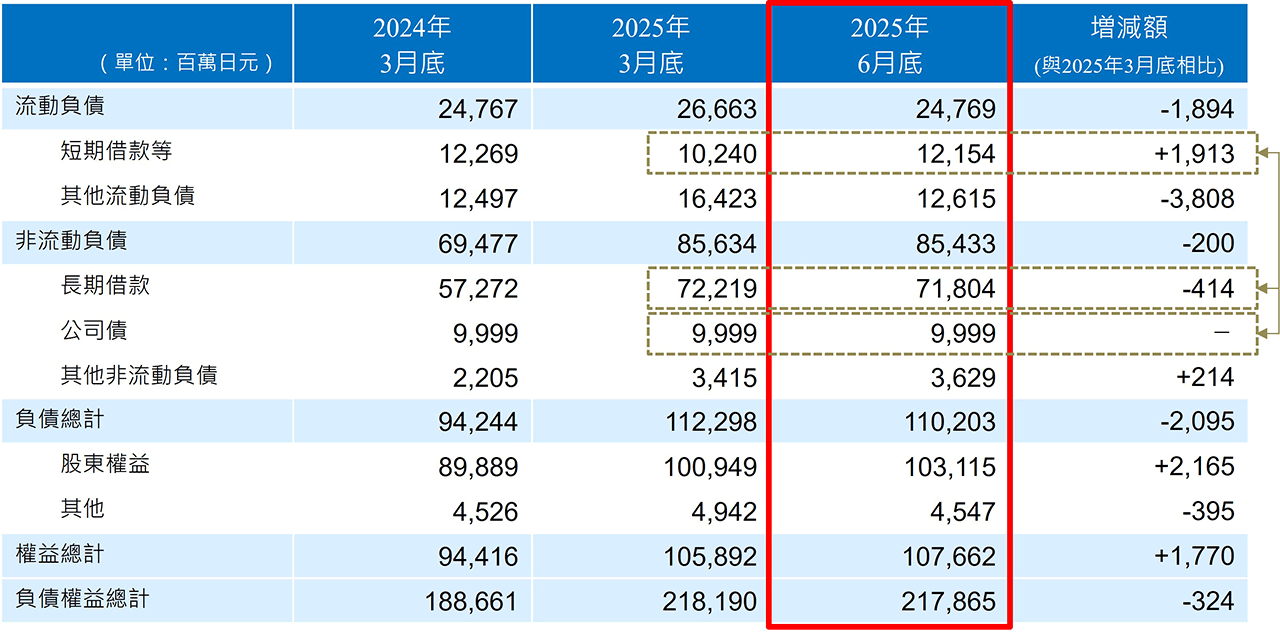Click the value 103,115
The height and width of the screenshot is (633, 1280).
coord(950,468)
